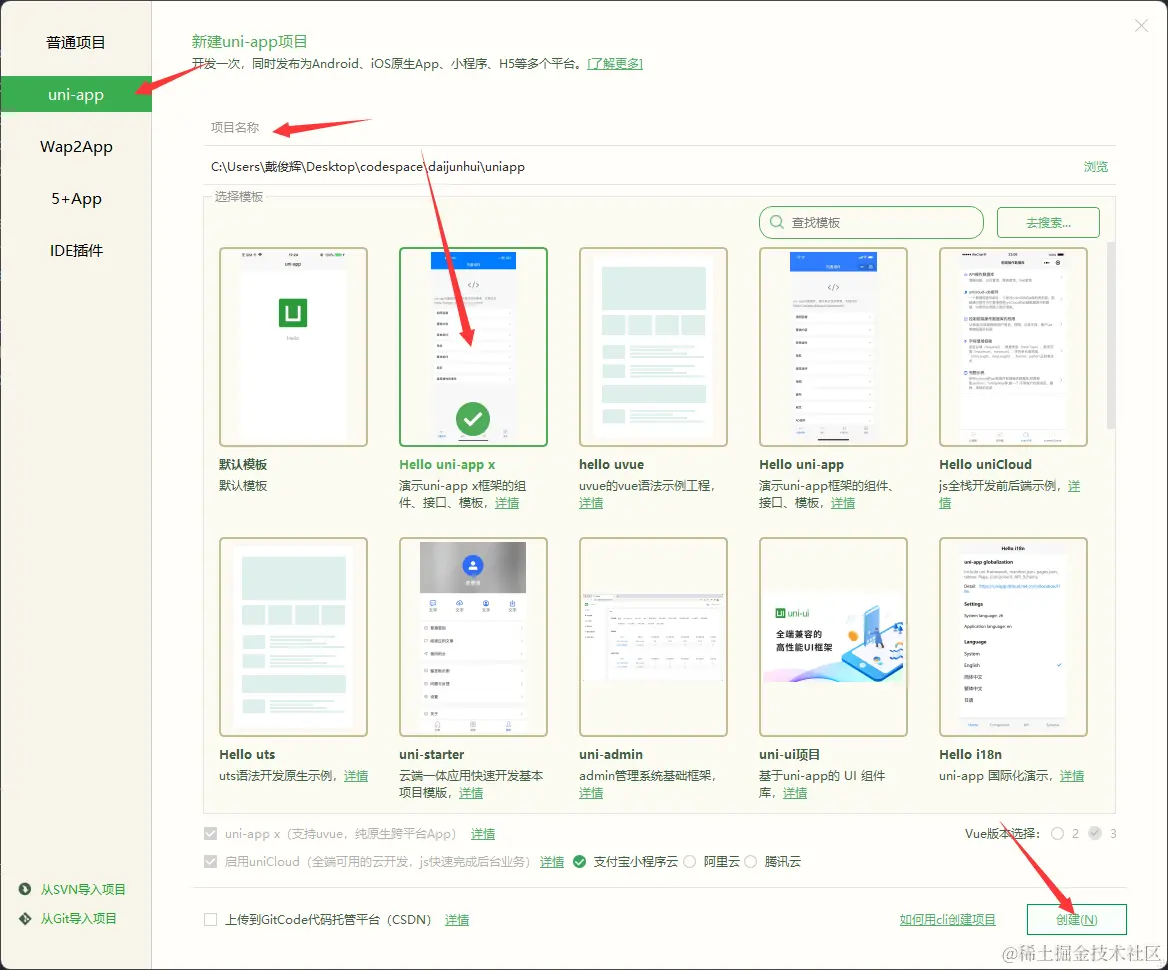Select the 普通项目 tab in sidebar
Screen dimensions: 1168x970
75,42
